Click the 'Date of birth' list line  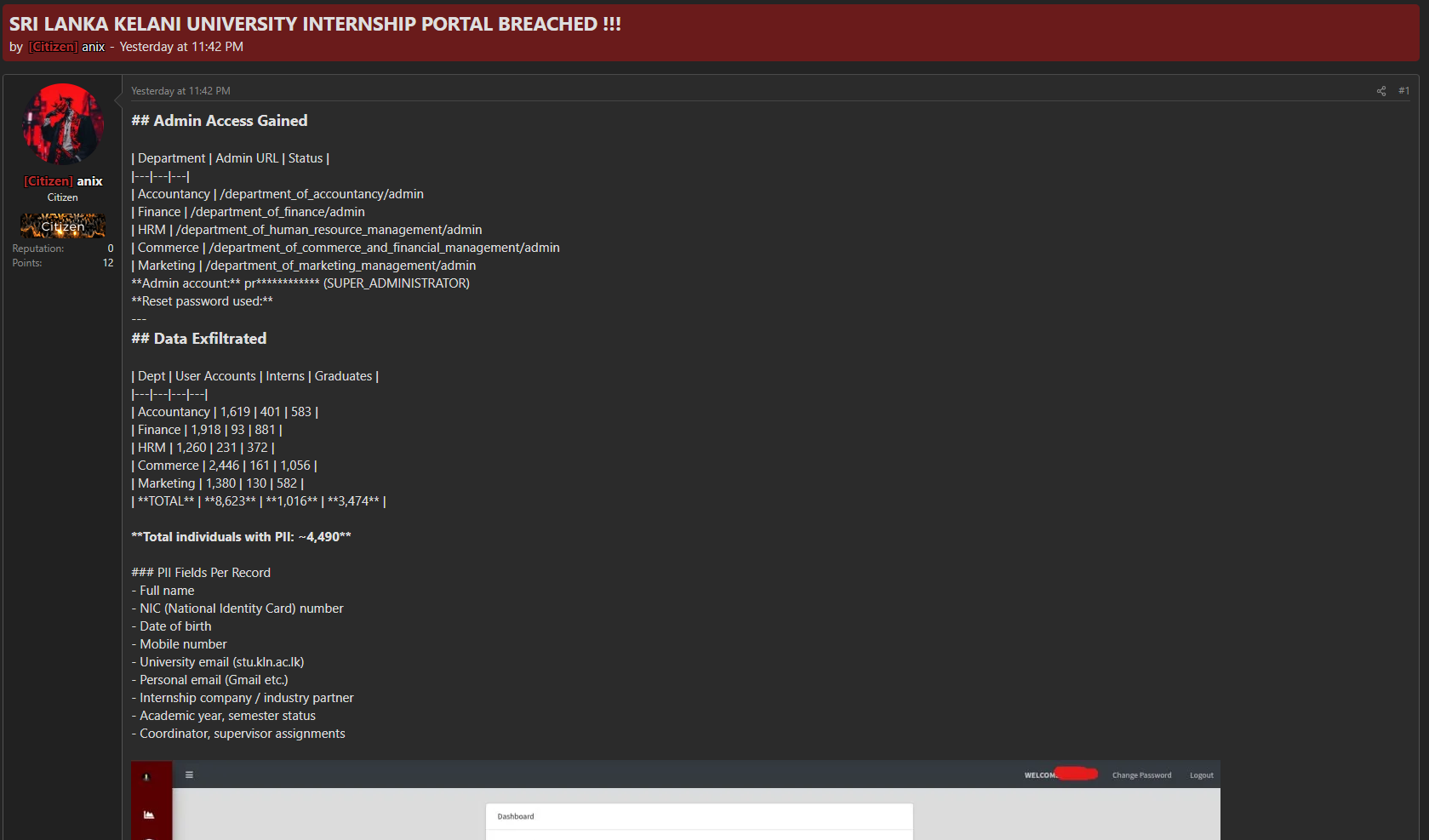tap(171, 626)
